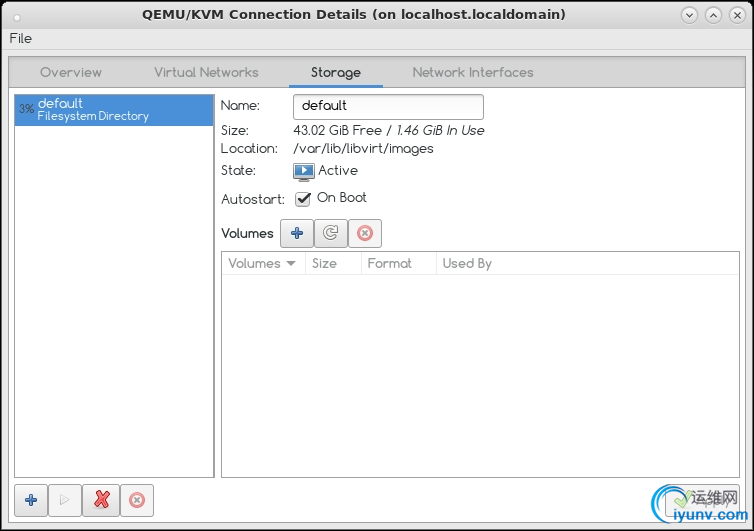Open the Network Interfaces tab

pyautogui.click(x=473, y=72)
